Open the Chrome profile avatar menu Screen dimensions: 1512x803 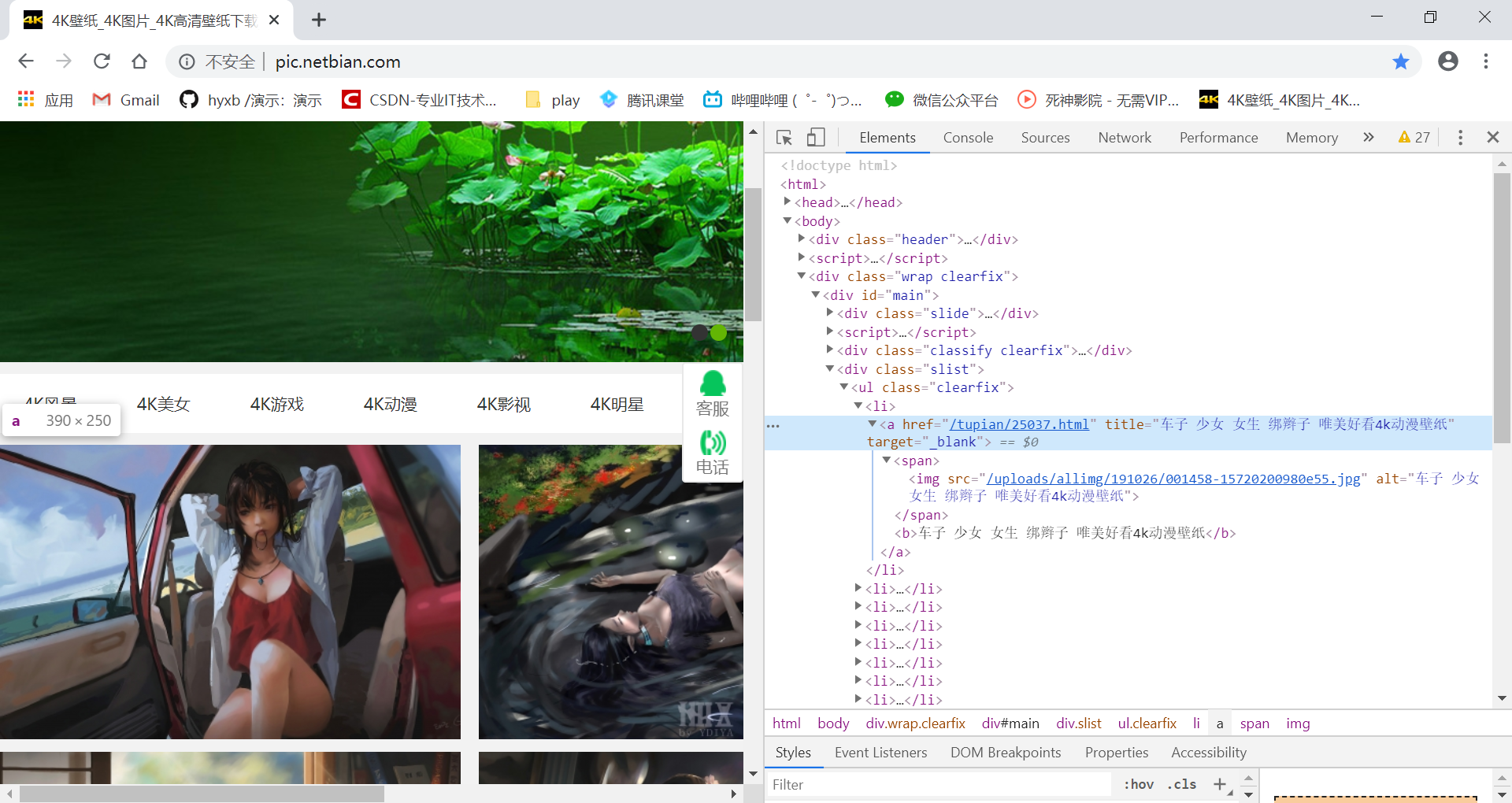[1448, 61]
